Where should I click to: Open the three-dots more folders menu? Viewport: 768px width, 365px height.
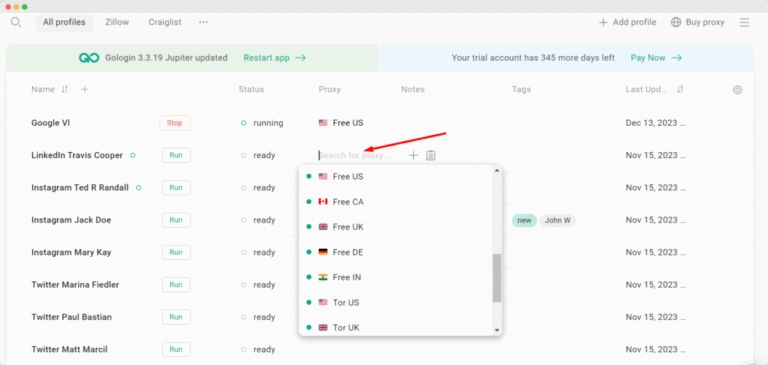[203, 23]
